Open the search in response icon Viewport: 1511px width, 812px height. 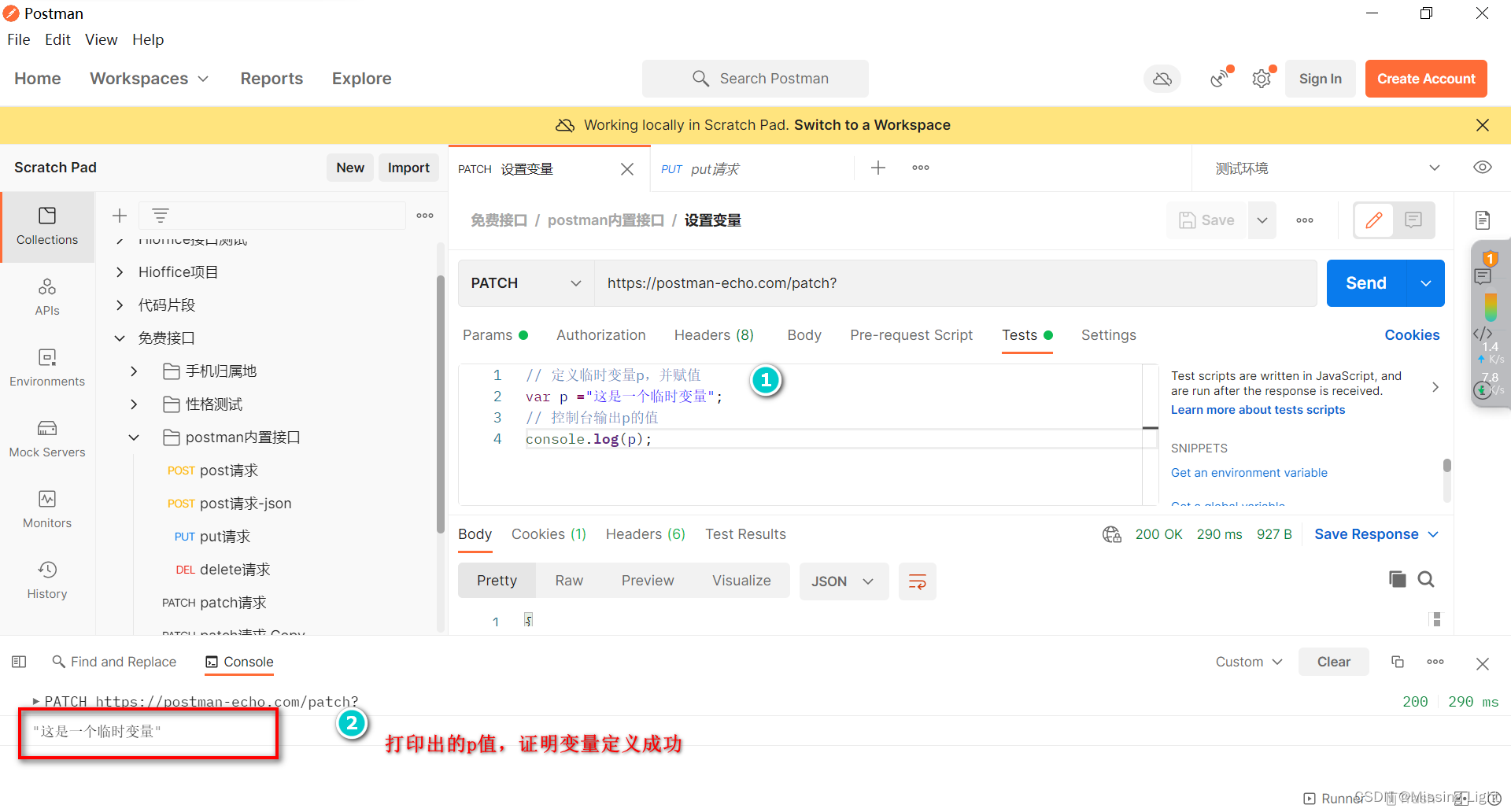[x=1427, y=579]
